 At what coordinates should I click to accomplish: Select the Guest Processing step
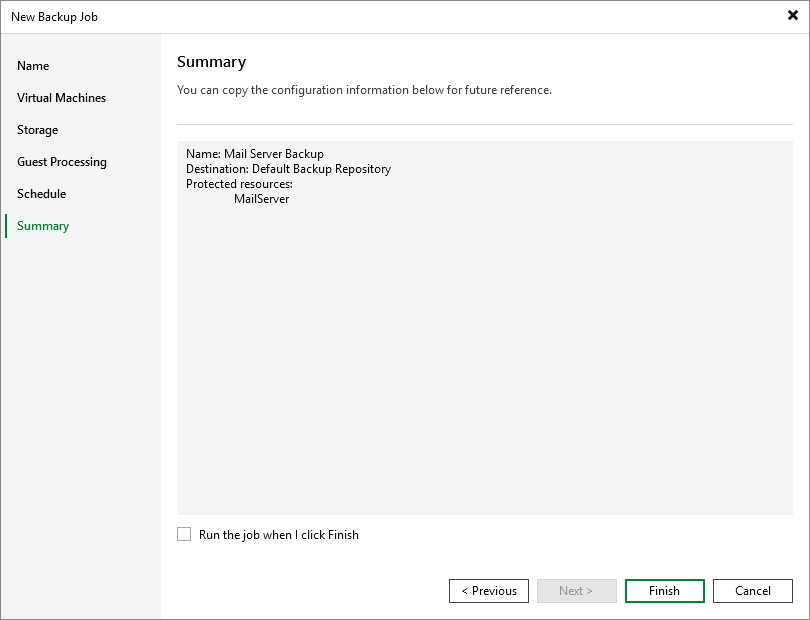point(62,162)
